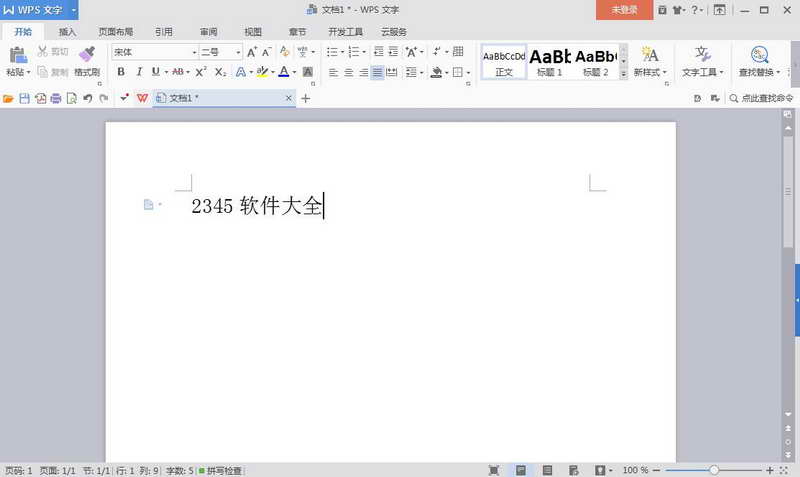This screenshot has width=800, height=477.
Task: Expand the font color dropdown arrow
Action: (294, 72)
